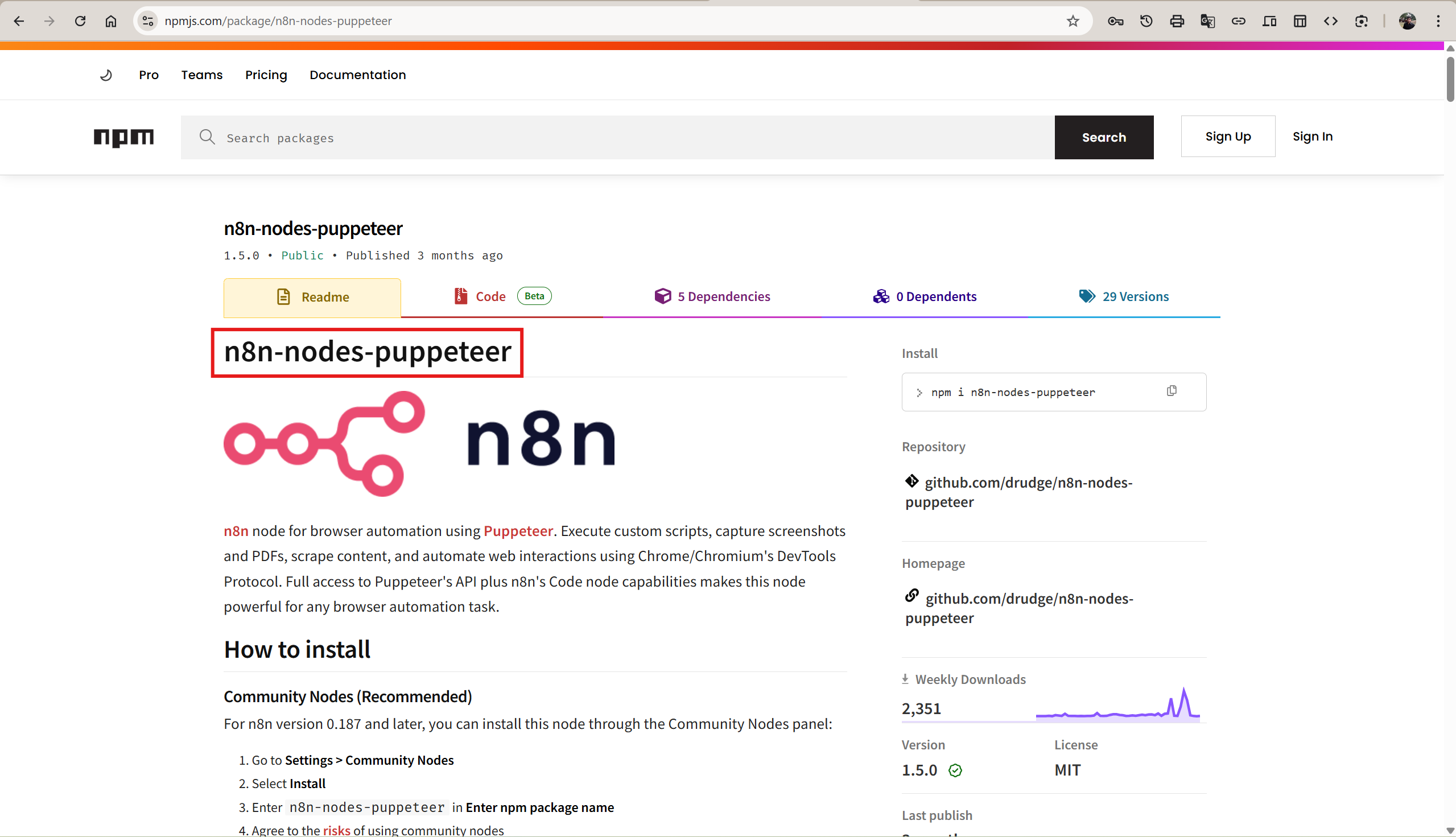Open the browser three-dot menu

click(1438, 21)
